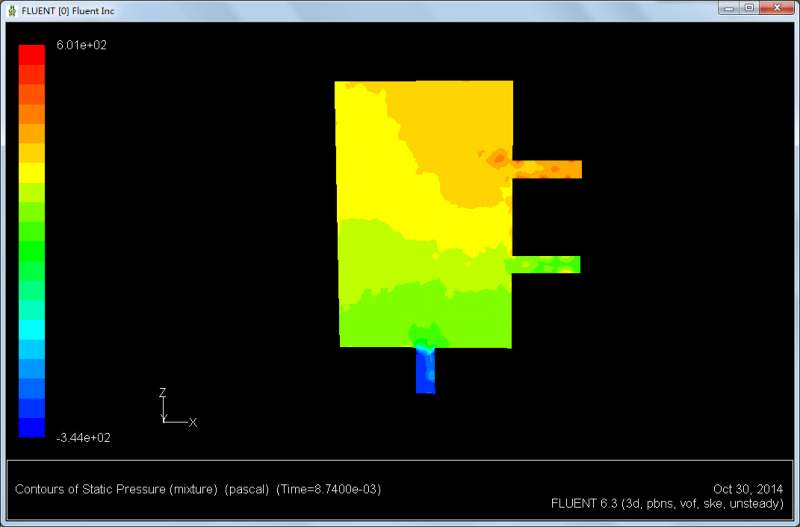Viewport: 800px width, 527px height.
Task: Click the lower right outlet pipe contour
Action: coord(546,264)
